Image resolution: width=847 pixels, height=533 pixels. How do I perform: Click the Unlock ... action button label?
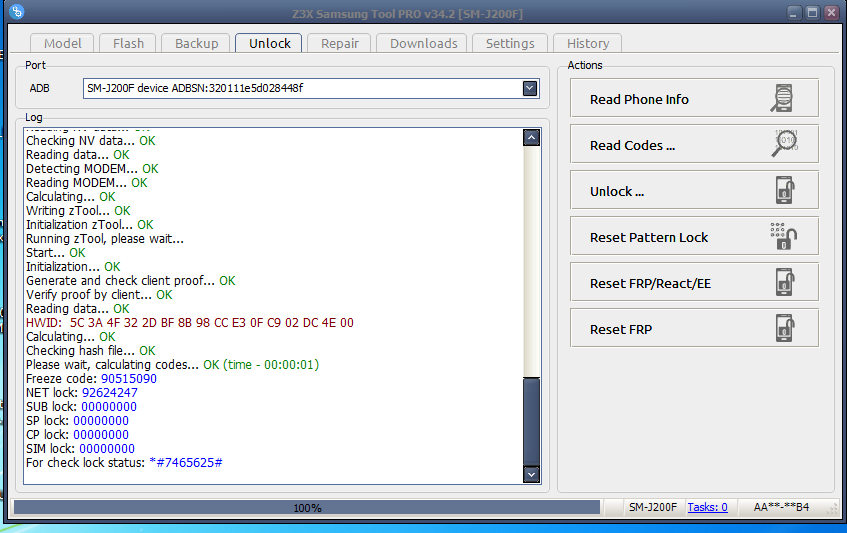(617, 191)
